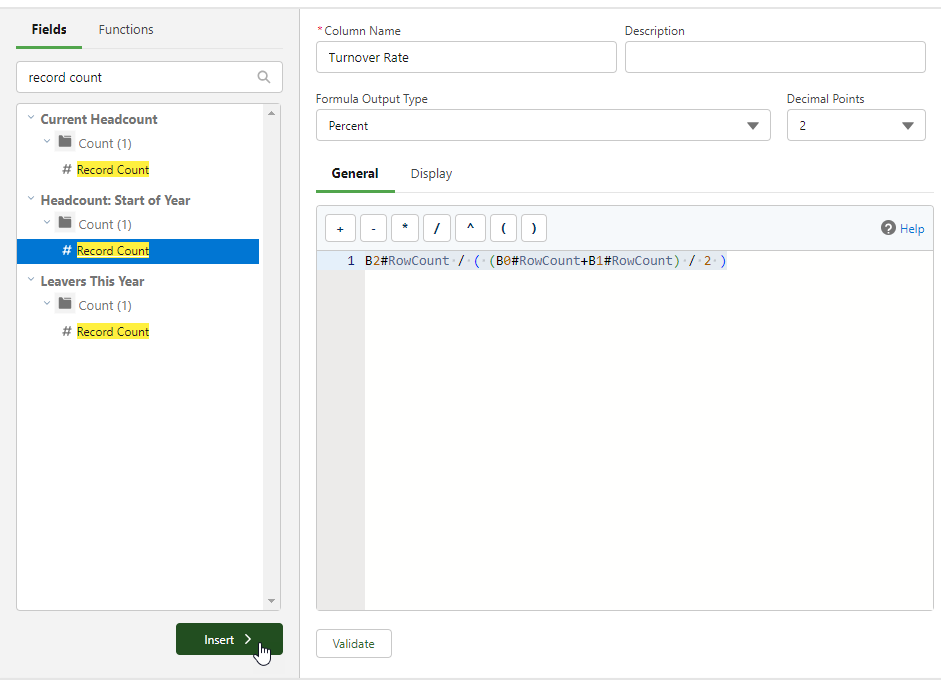The width and height of the screenshot is (941, 680).
Task: Open the Decimal Points dropdown
Action: 855,126
